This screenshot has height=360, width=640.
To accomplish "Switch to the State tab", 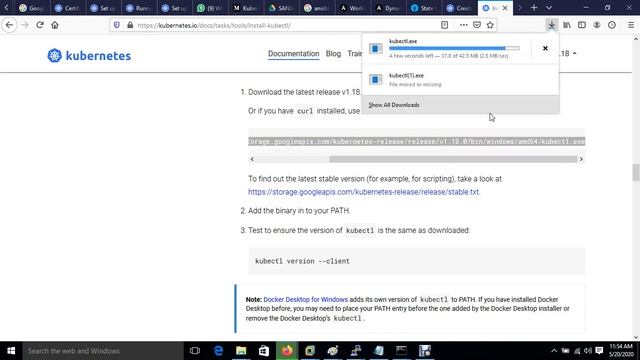I will pos(423,8).
